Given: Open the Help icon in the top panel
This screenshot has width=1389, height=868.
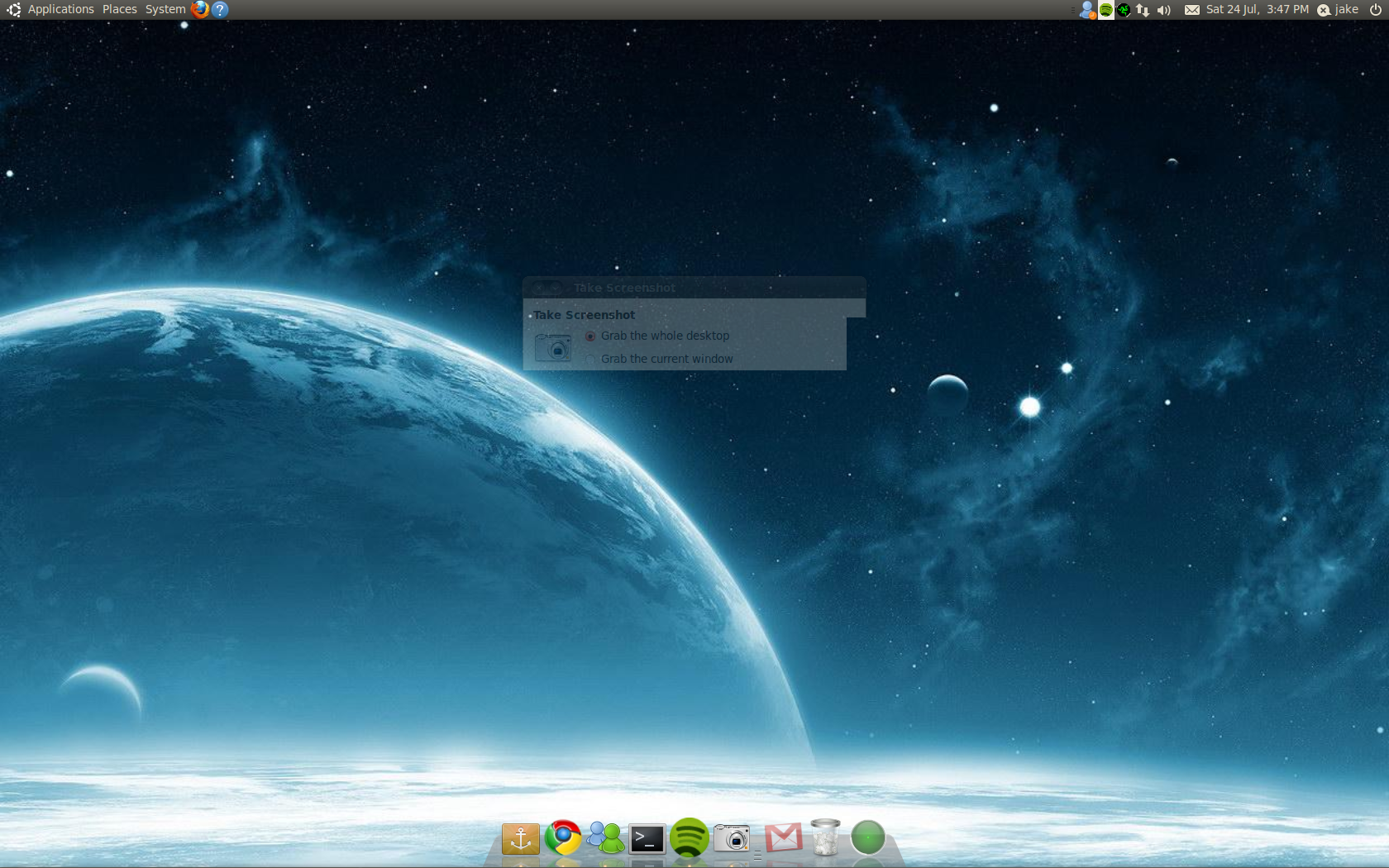Looking at the screenshot, I should pyautogui.click(x=220, y=9).
